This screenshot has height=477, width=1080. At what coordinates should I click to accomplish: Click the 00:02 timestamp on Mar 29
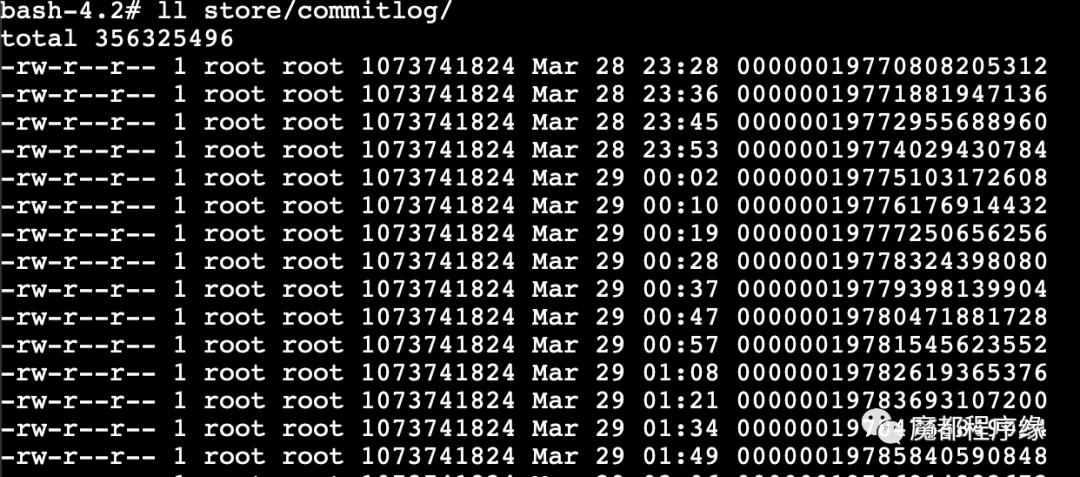[681, 178]
